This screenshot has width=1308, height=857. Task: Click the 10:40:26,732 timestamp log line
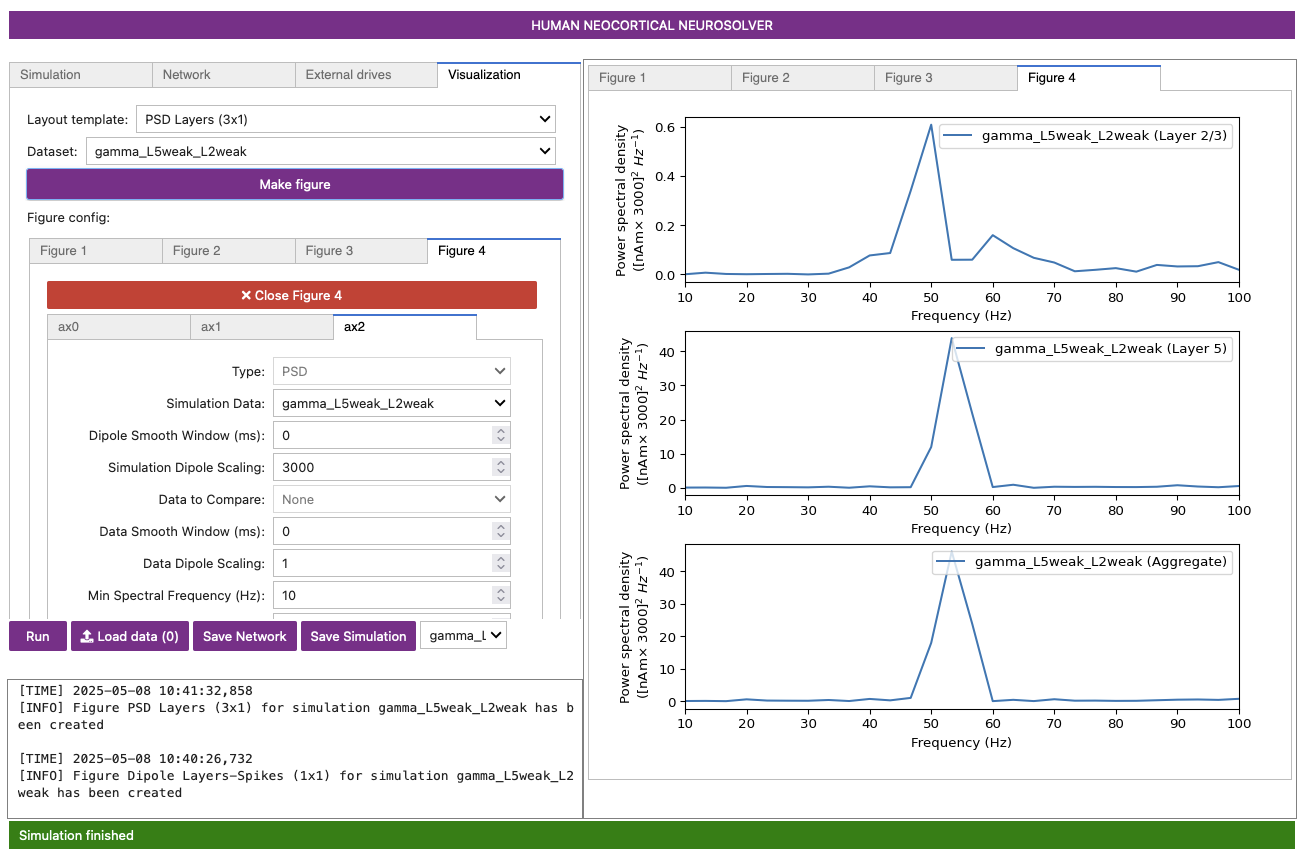tap(135, 759)
